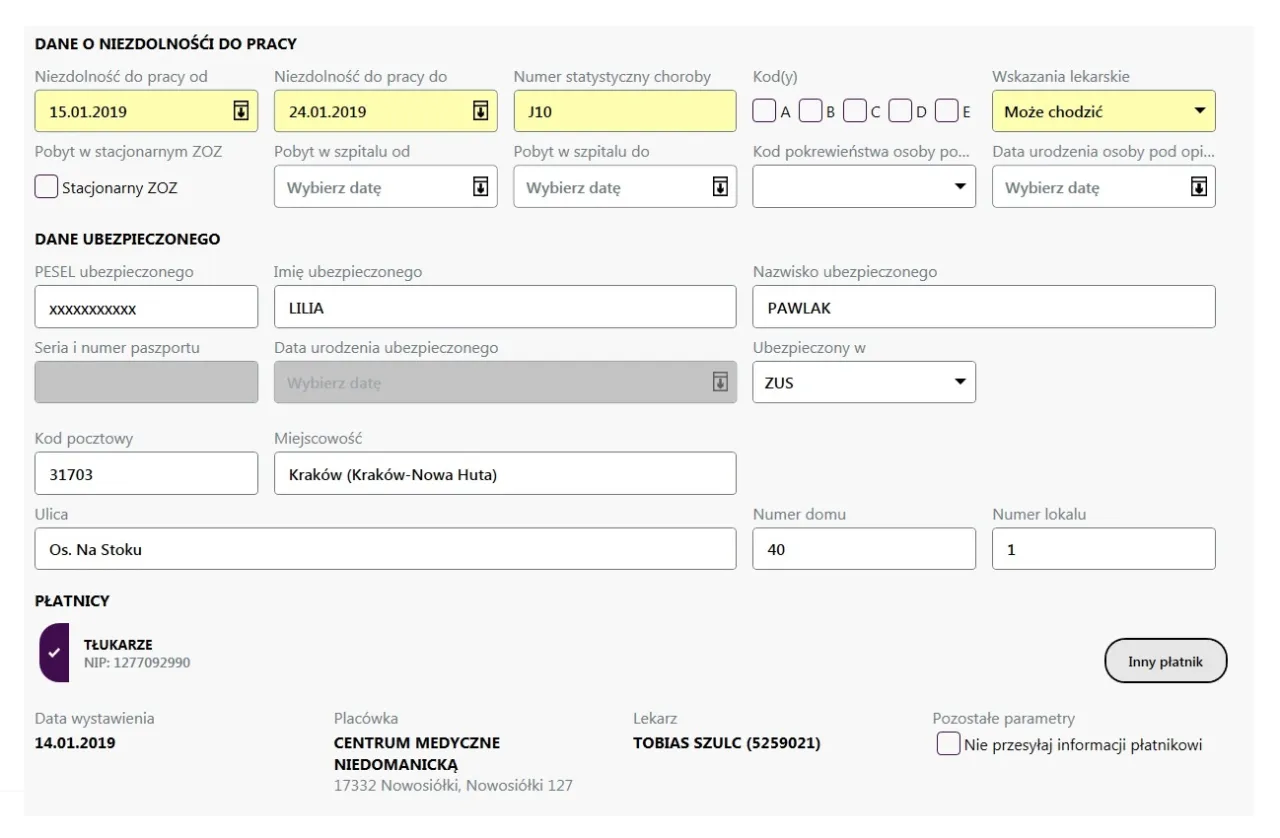The image size is (1280, 838).
Task: Click the Kod pocztowy field
Action: click(146, 474)
